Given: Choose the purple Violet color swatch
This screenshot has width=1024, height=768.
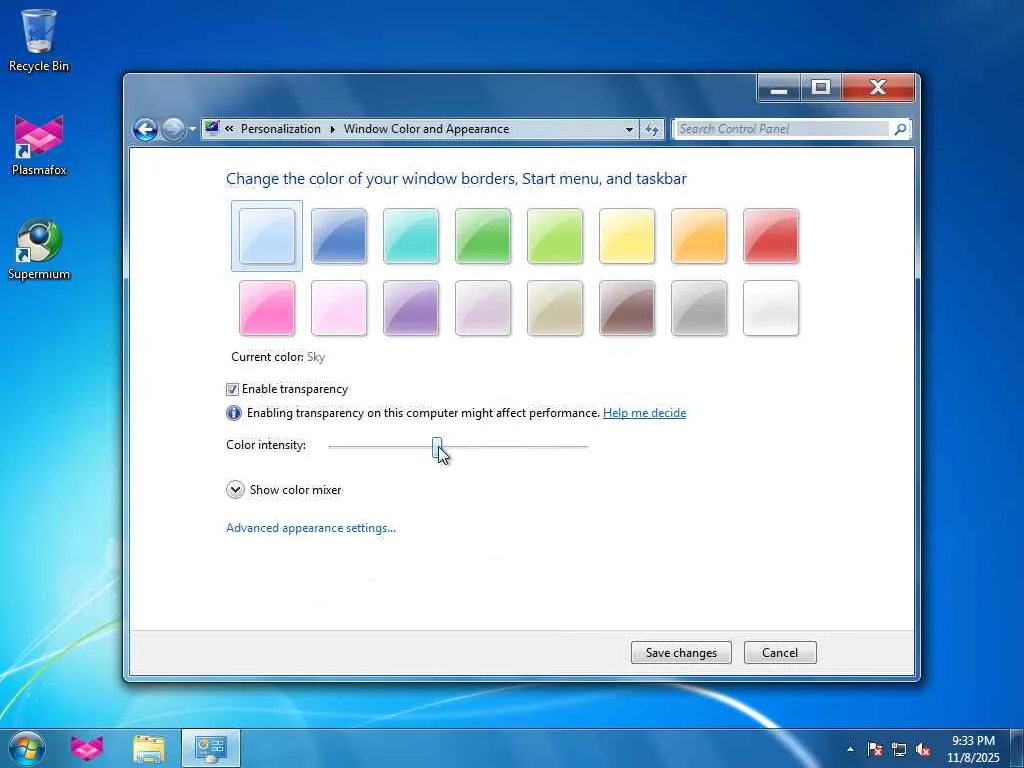Looking at the screenshot, I should click(411, 308).
